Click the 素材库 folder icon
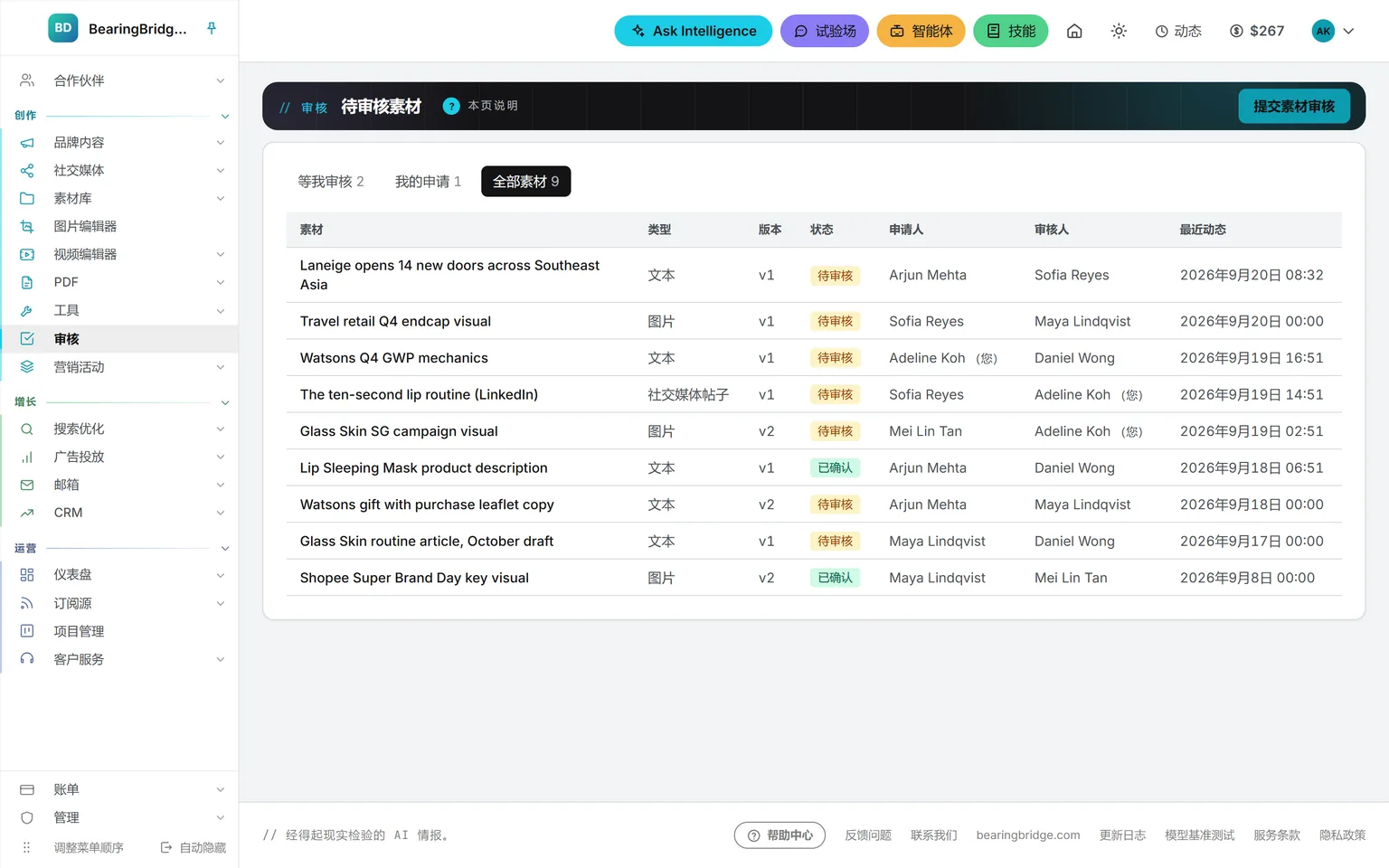The height and width of the screenshot is (868, 1389). pyautogui.click(x=27, y=198)
